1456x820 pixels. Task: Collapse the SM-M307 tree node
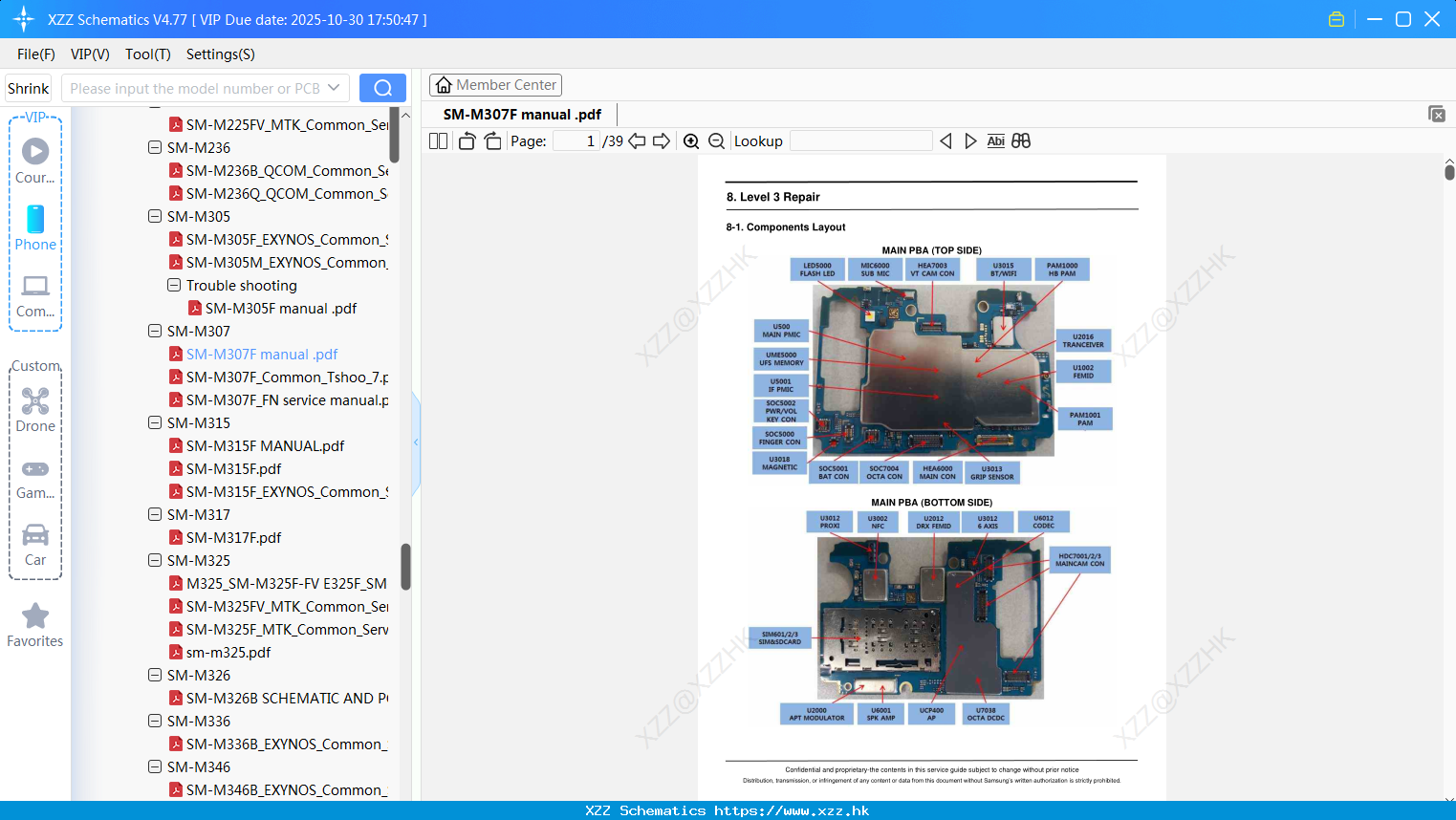point(155,331)
